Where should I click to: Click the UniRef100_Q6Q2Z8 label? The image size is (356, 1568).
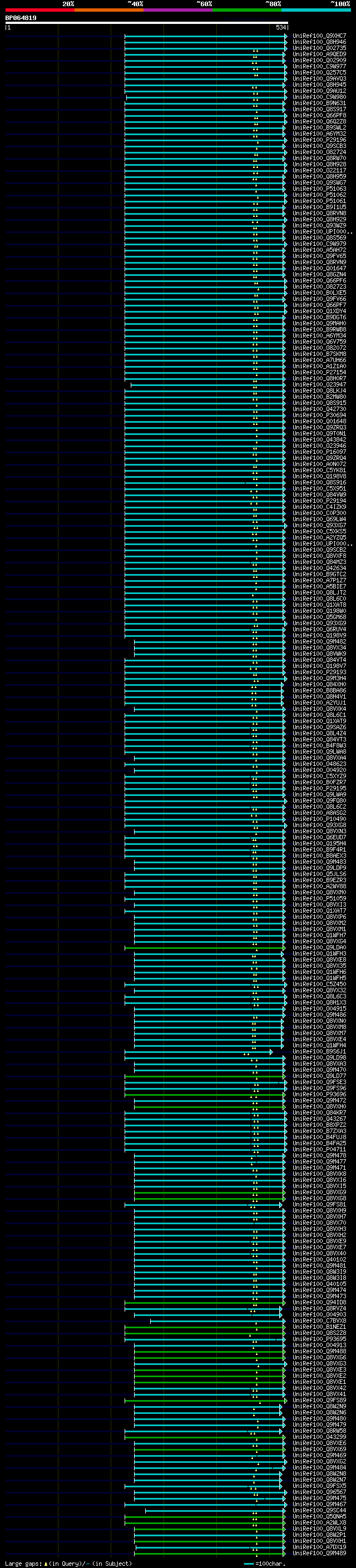coord(319,122)
